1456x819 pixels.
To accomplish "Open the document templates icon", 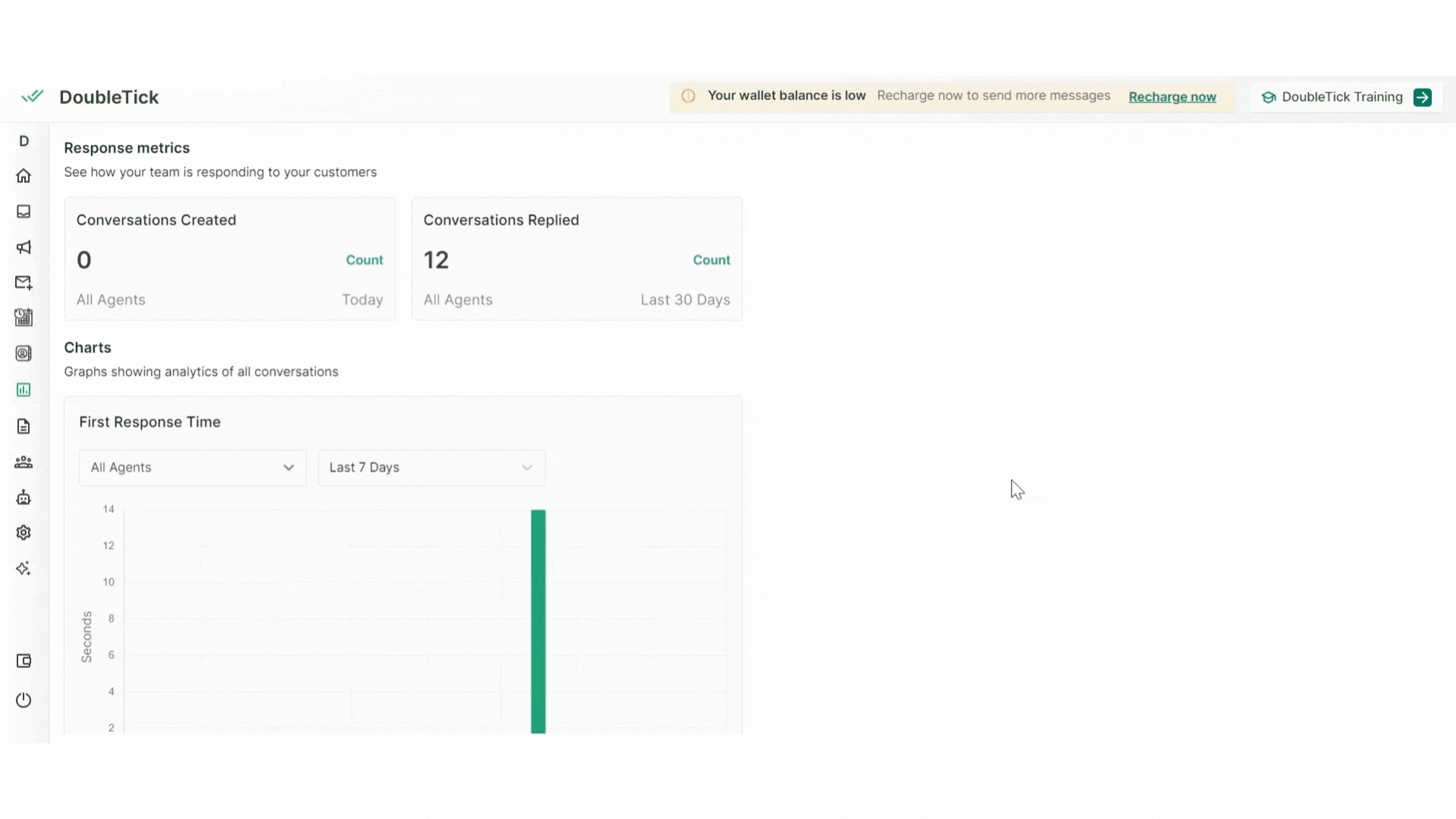I will pos(24,426).
